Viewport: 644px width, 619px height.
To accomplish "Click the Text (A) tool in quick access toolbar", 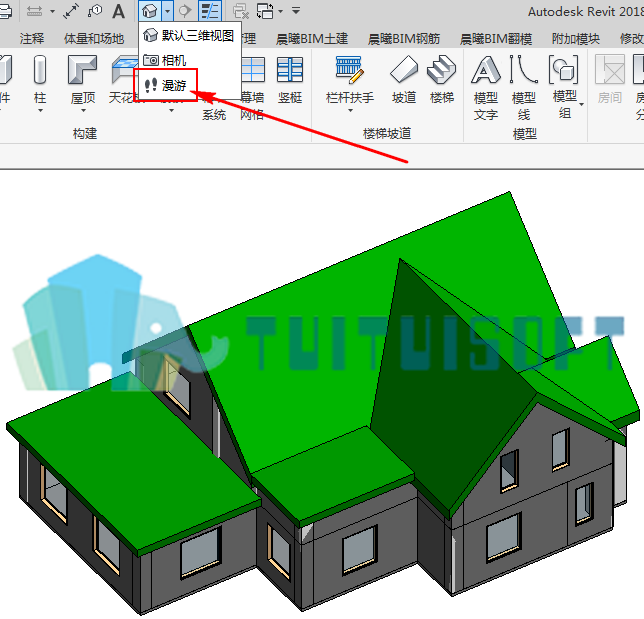I will tap(118, 11).
